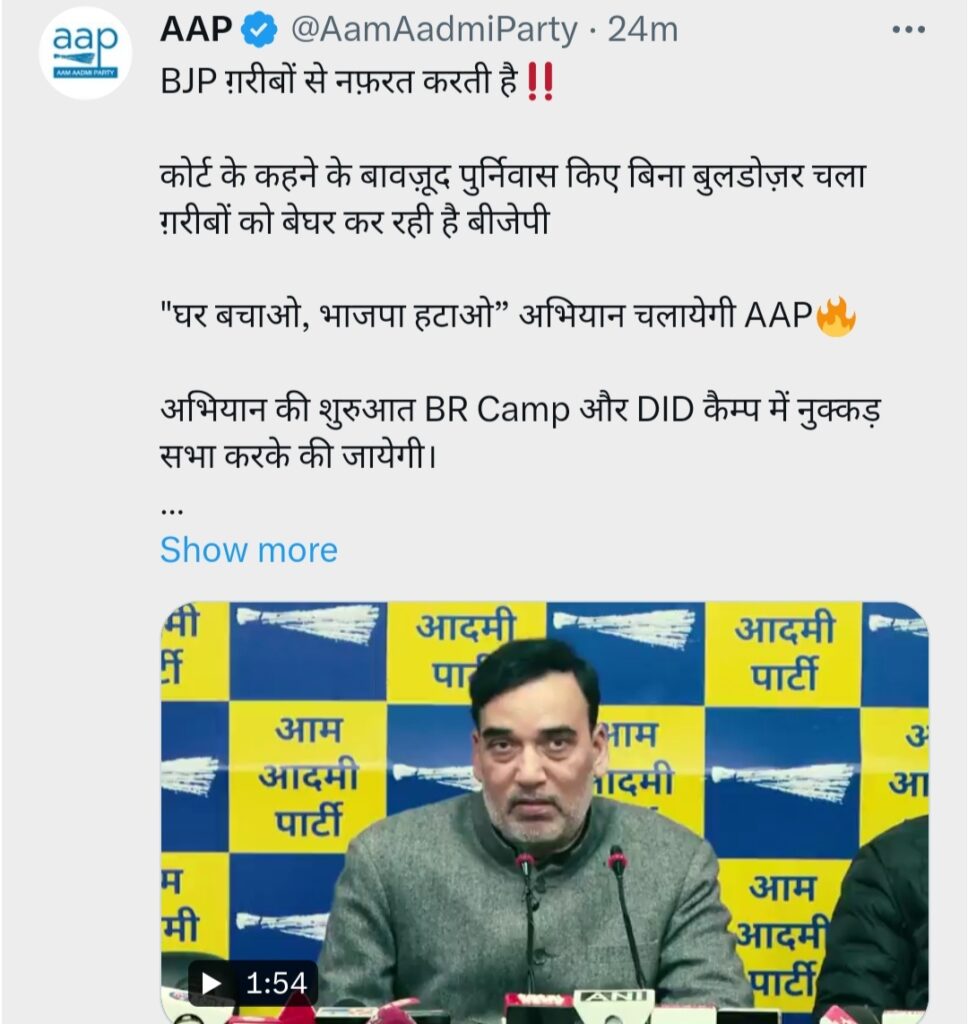The image size is (968, 1024).
Task: Click the 1:54 video duration label
Action: 276,983
